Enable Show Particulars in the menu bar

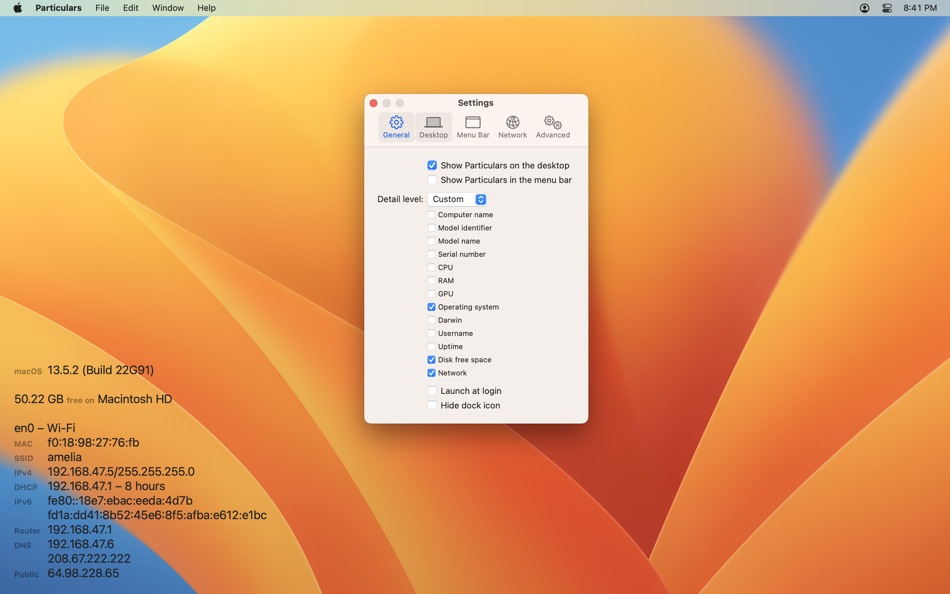pos(432,179)
